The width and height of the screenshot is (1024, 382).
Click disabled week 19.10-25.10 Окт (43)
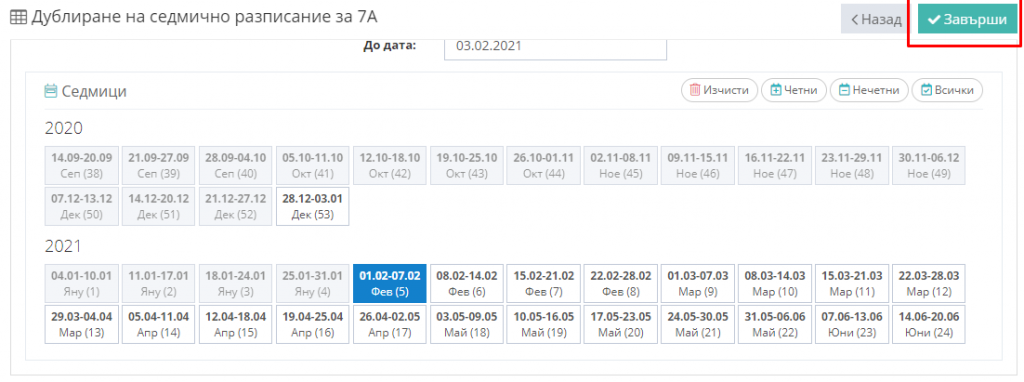[466, 165]
